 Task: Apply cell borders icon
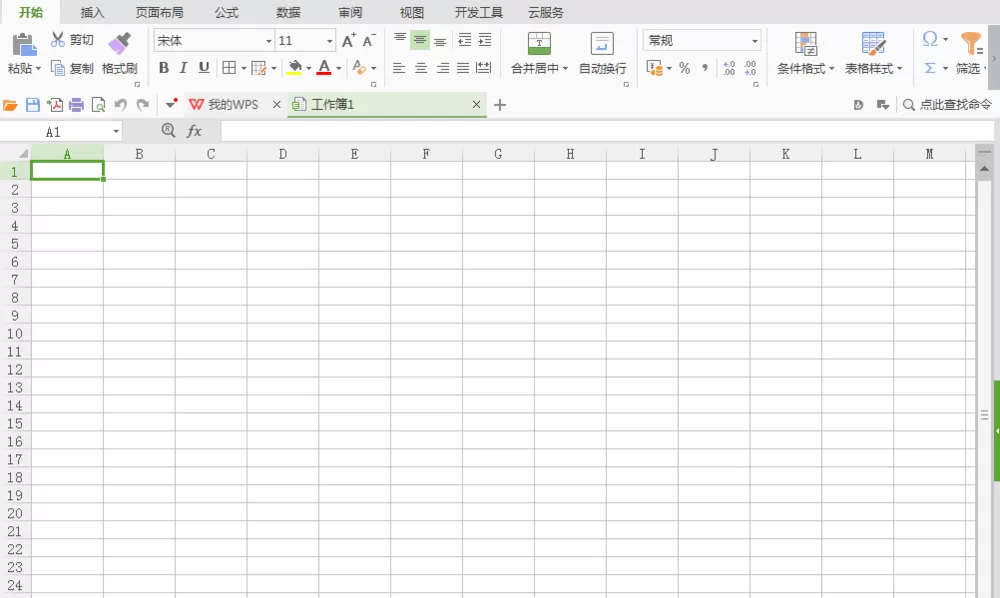pos(229,68)
